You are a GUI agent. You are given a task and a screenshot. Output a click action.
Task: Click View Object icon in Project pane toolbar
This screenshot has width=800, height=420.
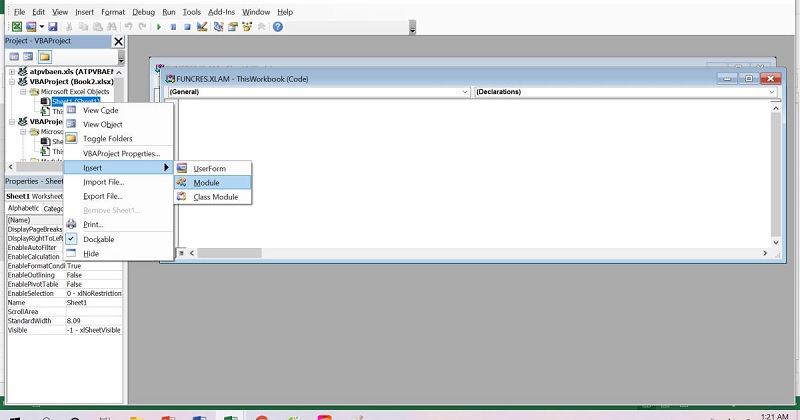28,57
